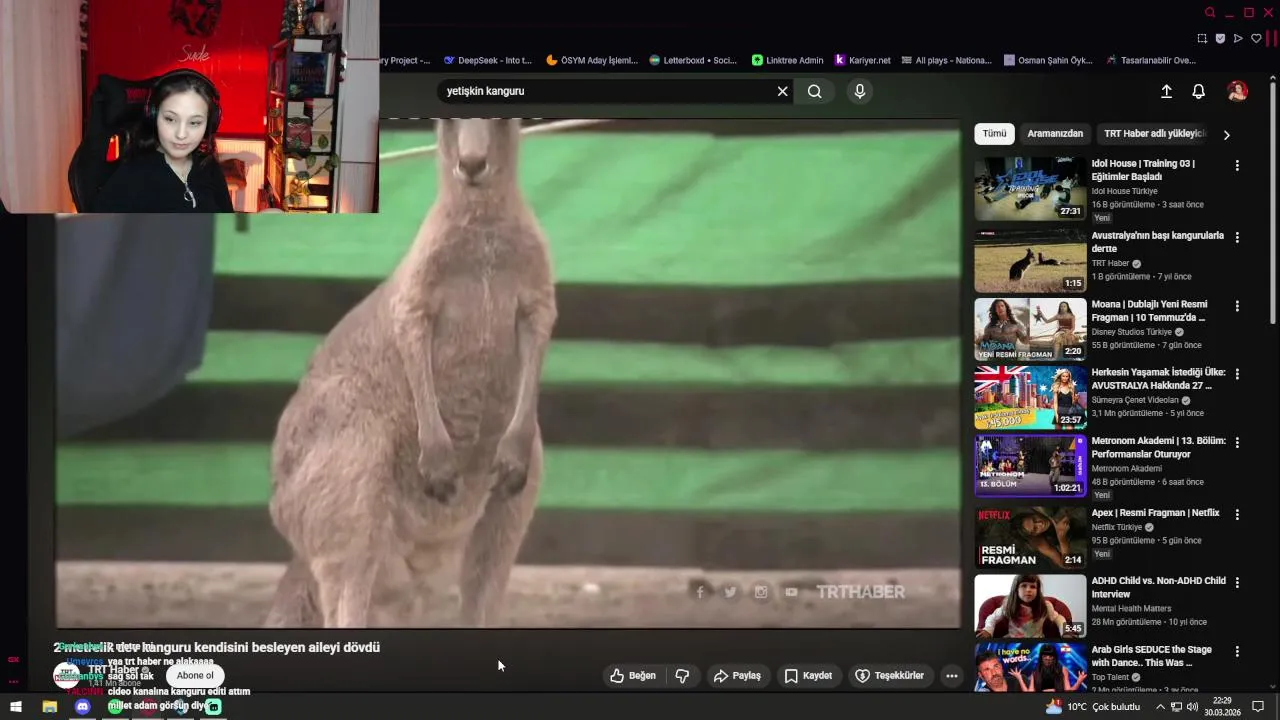Image resolution: width=1280 pixels, height=720 pixels.
Task: Open options for Arab Girls SEDUCE video
Action: tap(1237, 651)
